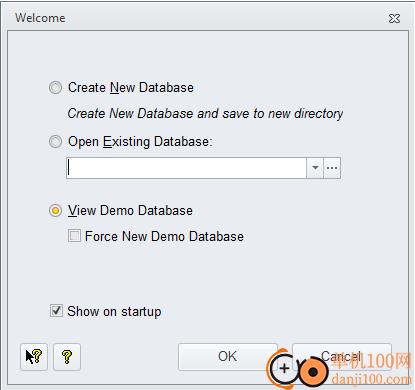Expand the existing database path dropdown arrow
Image resolution: width=415 pixels, height=390 pixels.
click(x=315, y=168)
